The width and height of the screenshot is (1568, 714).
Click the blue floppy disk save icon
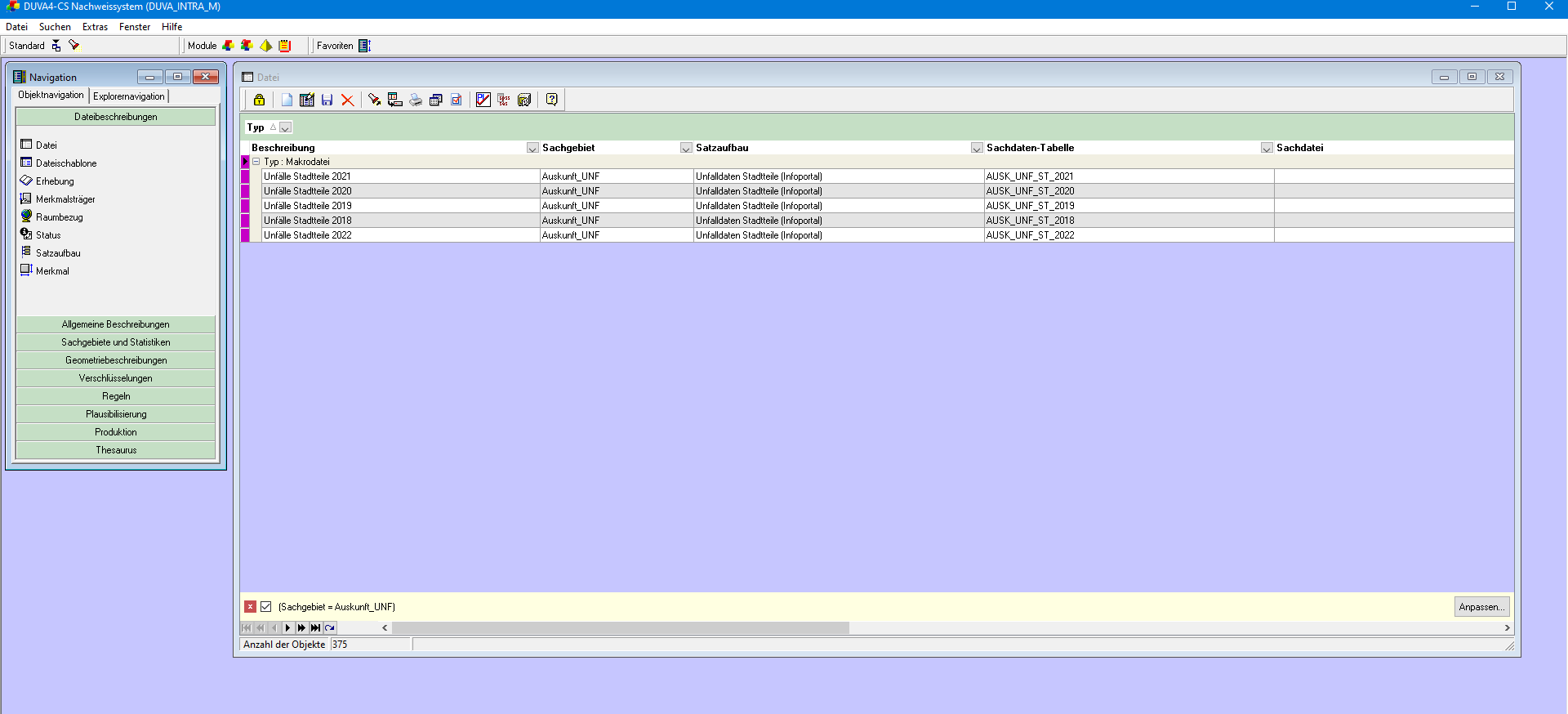point(327,100)
